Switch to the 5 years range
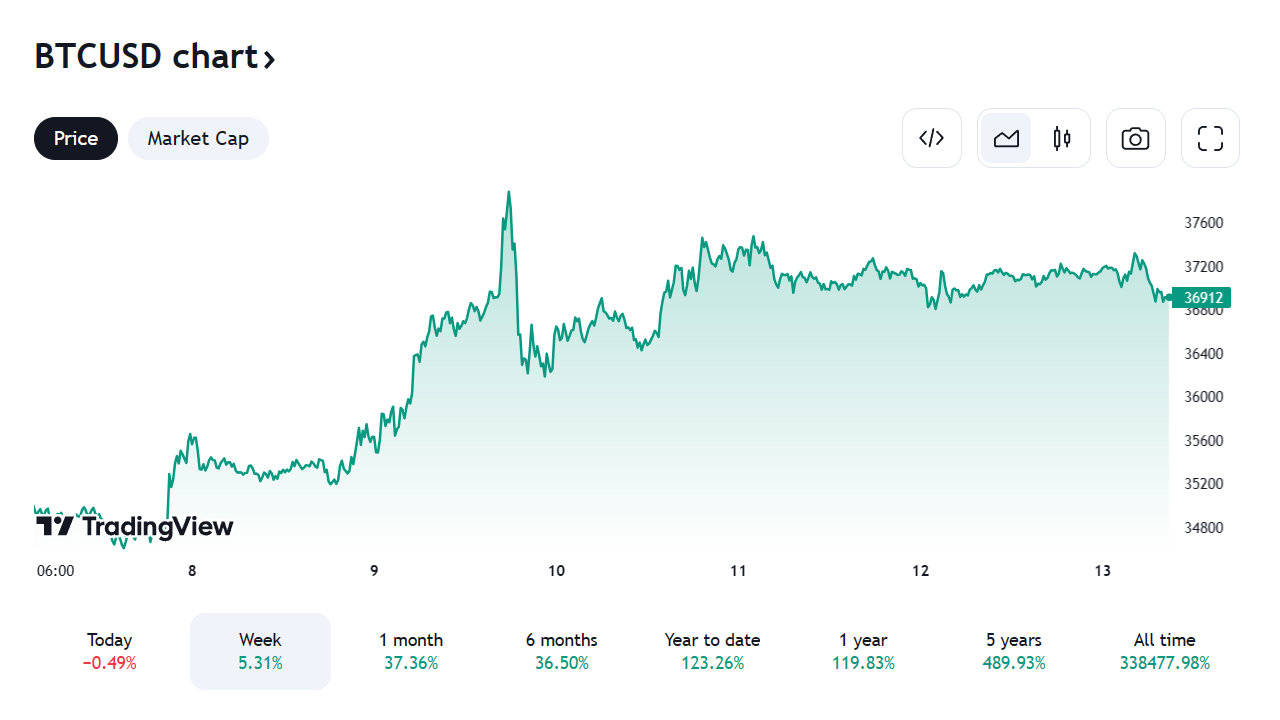Screen dimensions: 1280x720 coord(1014,650)
